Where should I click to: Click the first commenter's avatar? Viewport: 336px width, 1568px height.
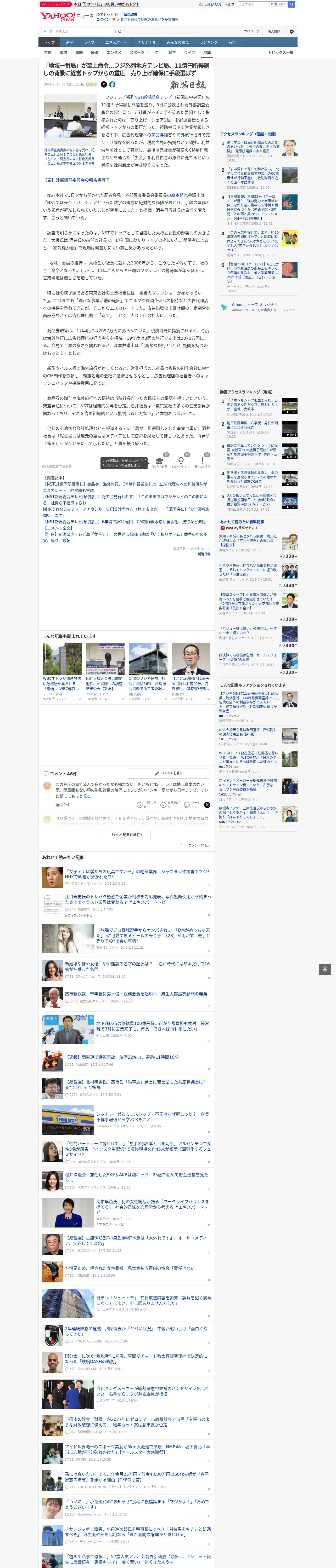[47, 786]
